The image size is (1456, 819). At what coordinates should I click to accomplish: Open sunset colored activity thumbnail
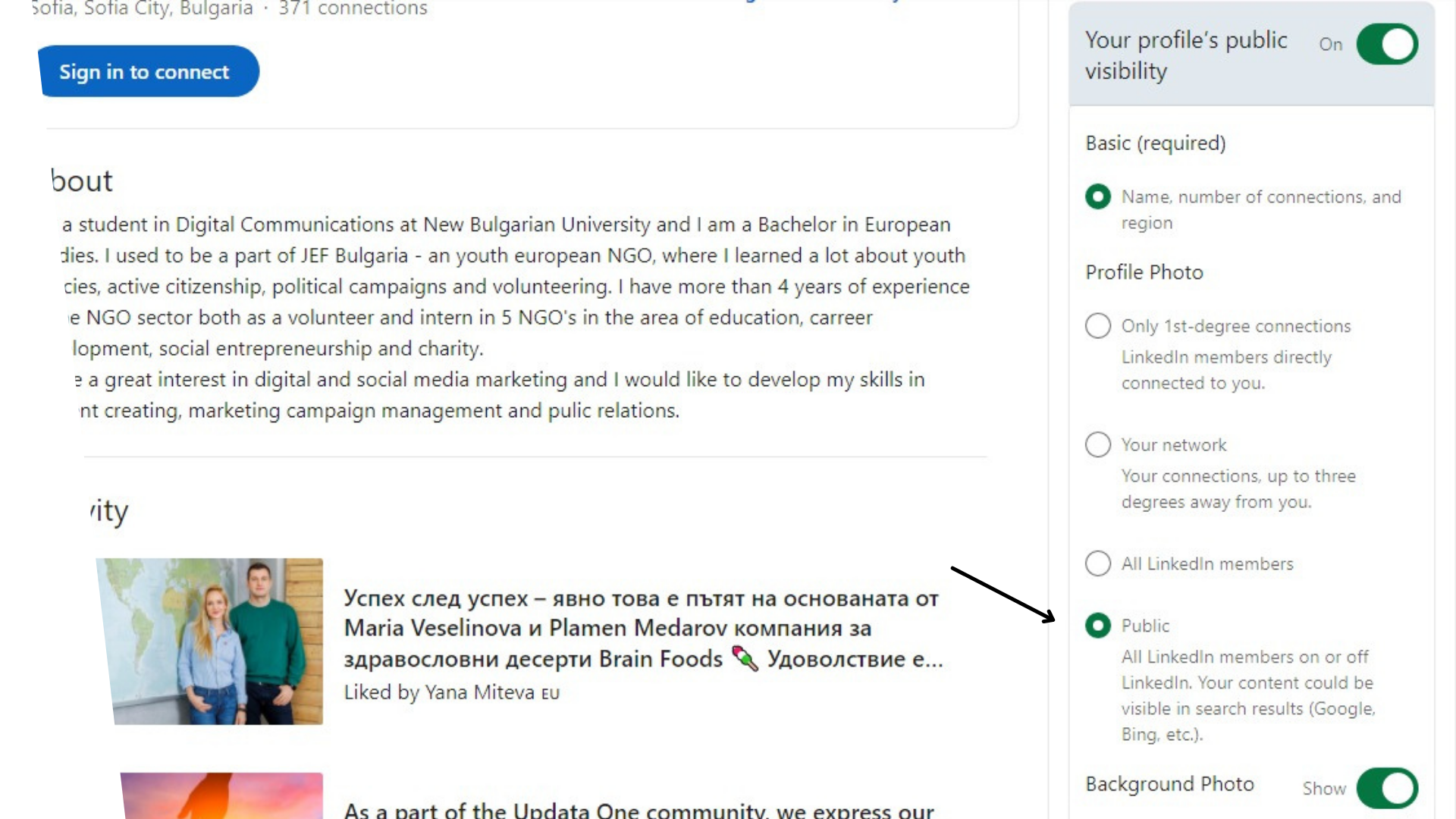(x=221, y=795)
